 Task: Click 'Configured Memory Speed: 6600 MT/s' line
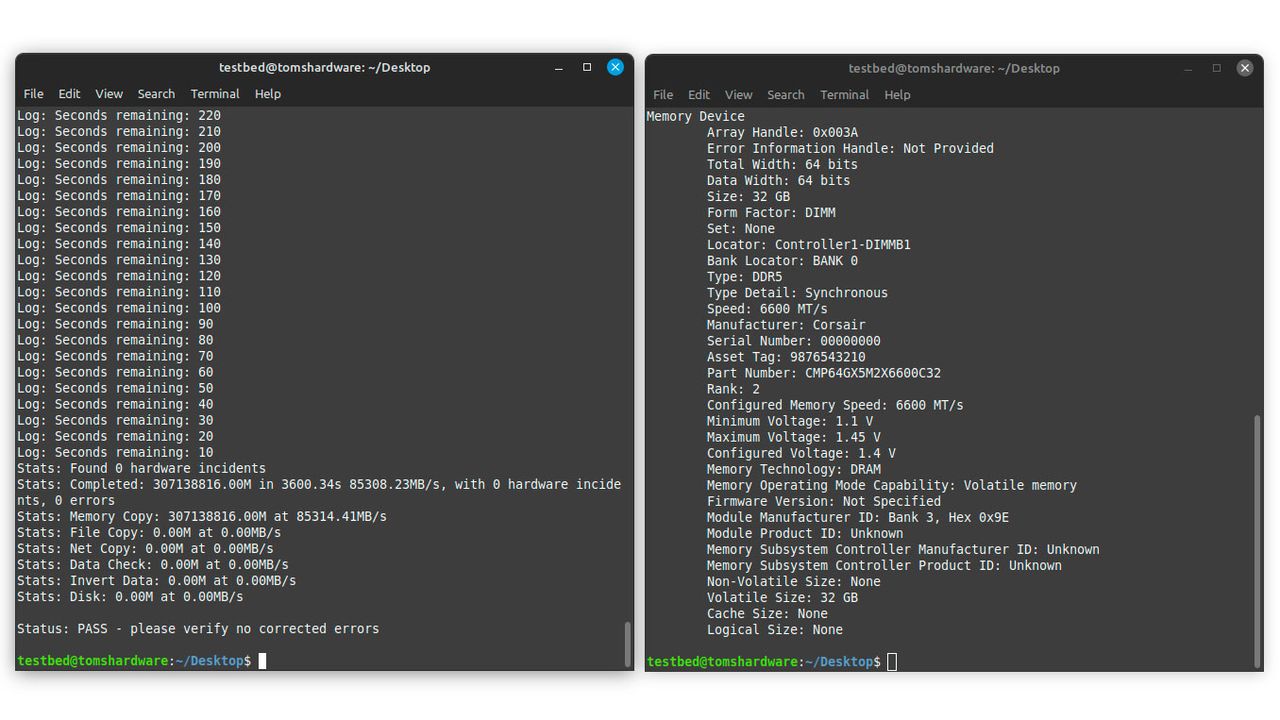[x=835, y=404]
